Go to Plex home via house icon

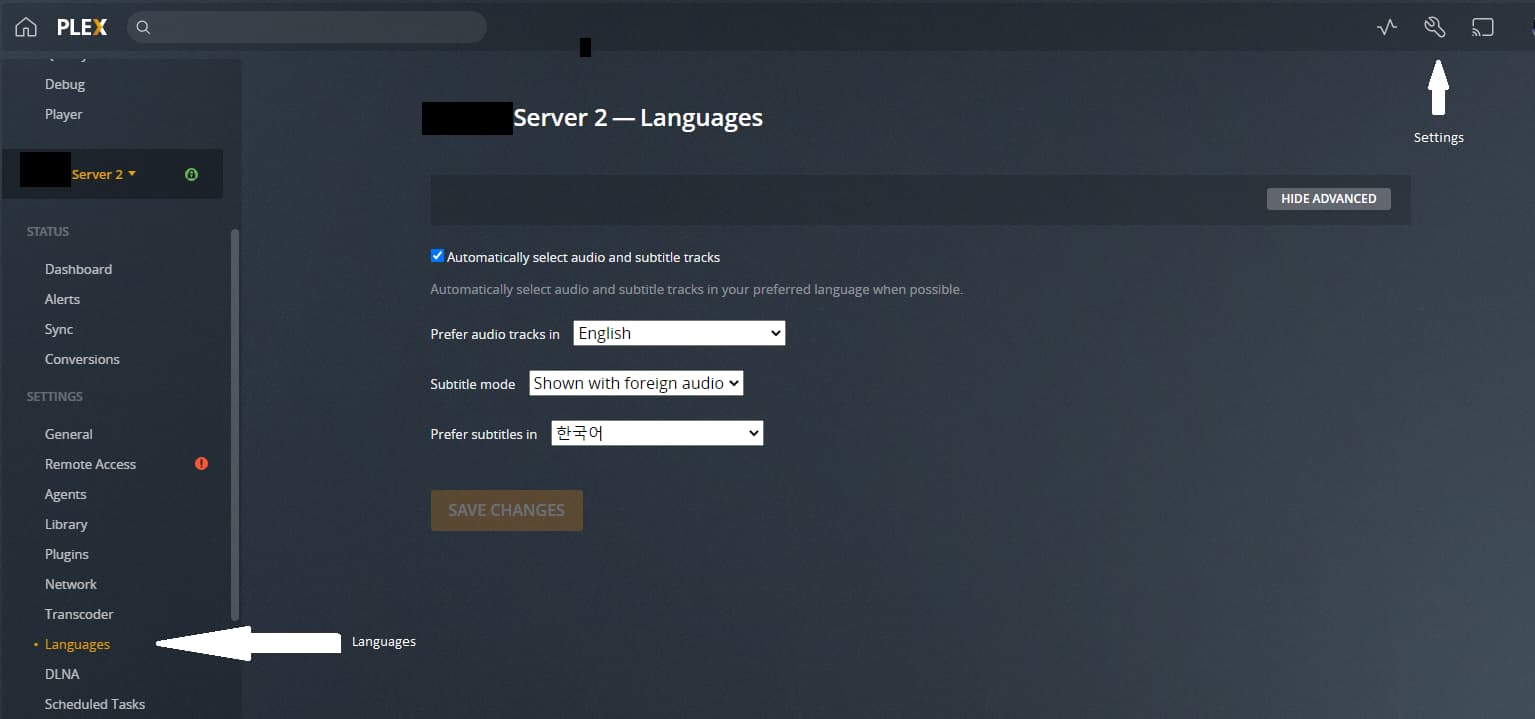click(x=26, y=27)
